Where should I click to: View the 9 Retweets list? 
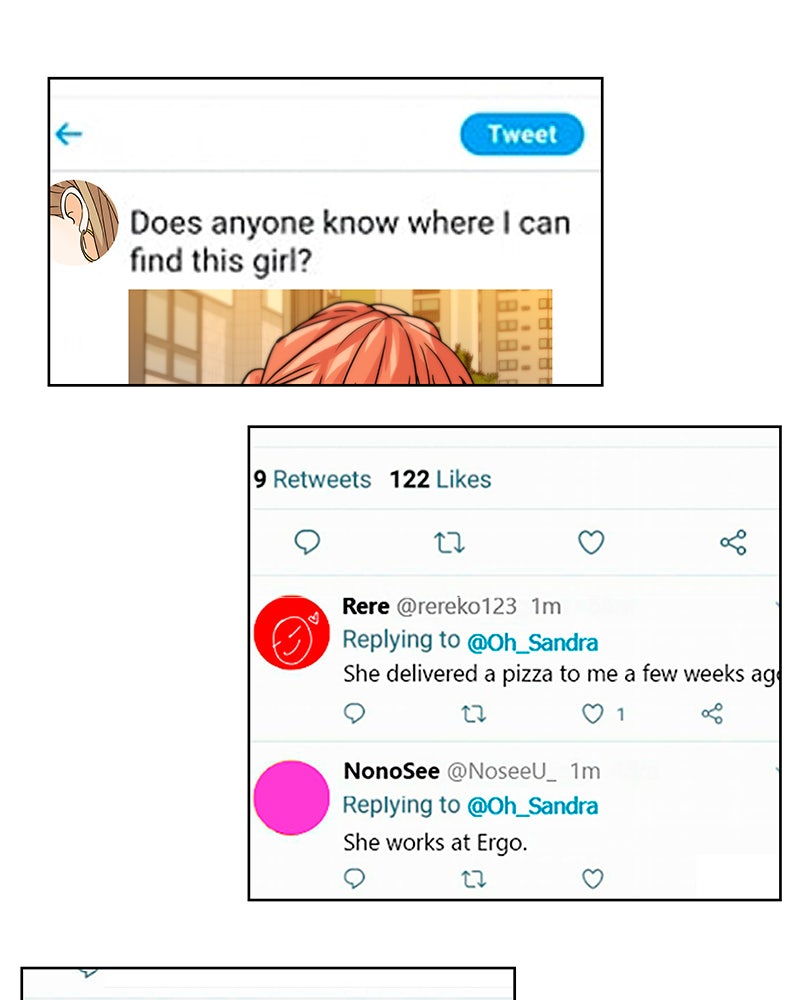click(x=312, y=480)
